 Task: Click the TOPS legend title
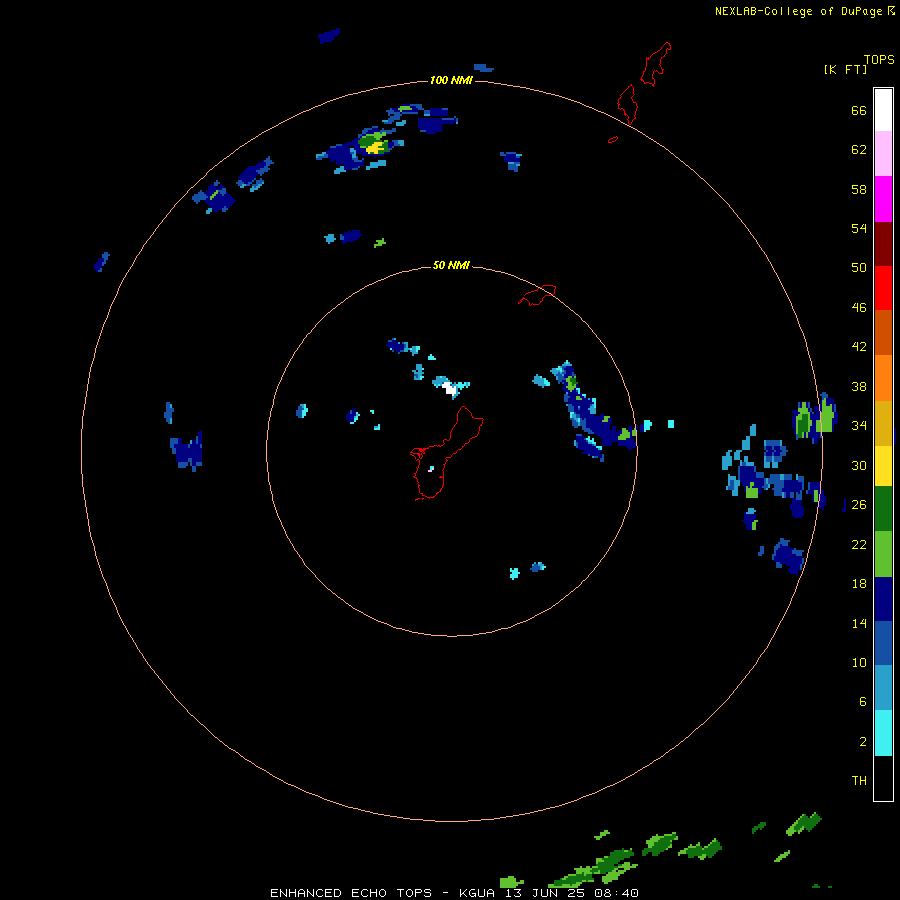click(879, 59)
